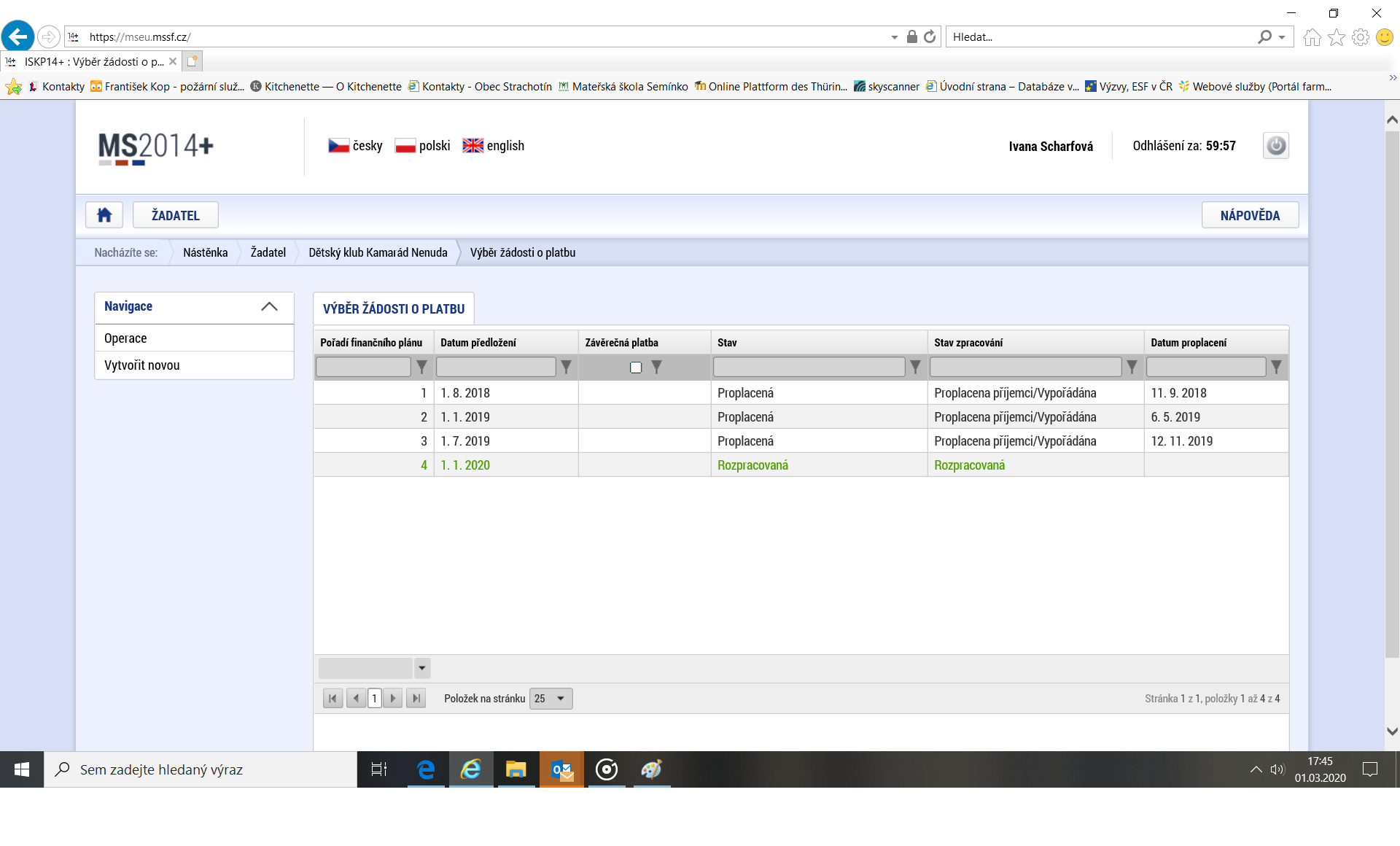Click the logout power icon
Image resolution: width=1400 pixels, height=846 pixels.
tap(1275, 146)
